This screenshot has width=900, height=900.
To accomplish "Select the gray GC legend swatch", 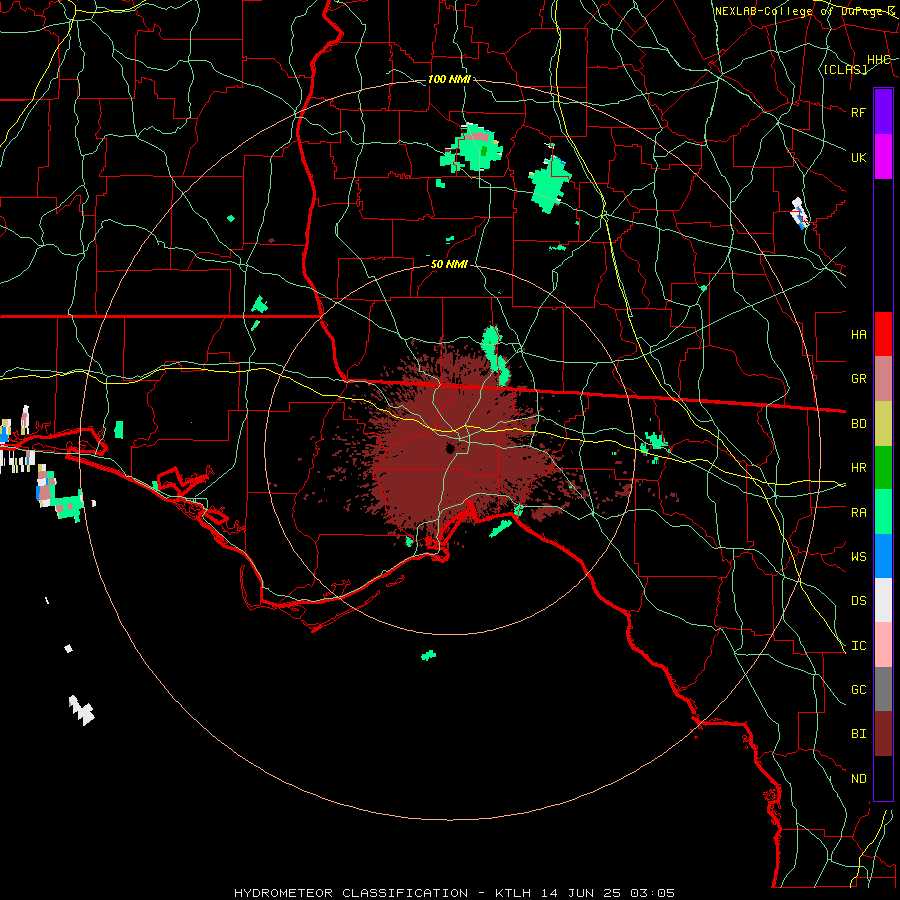I will (883, 689).
